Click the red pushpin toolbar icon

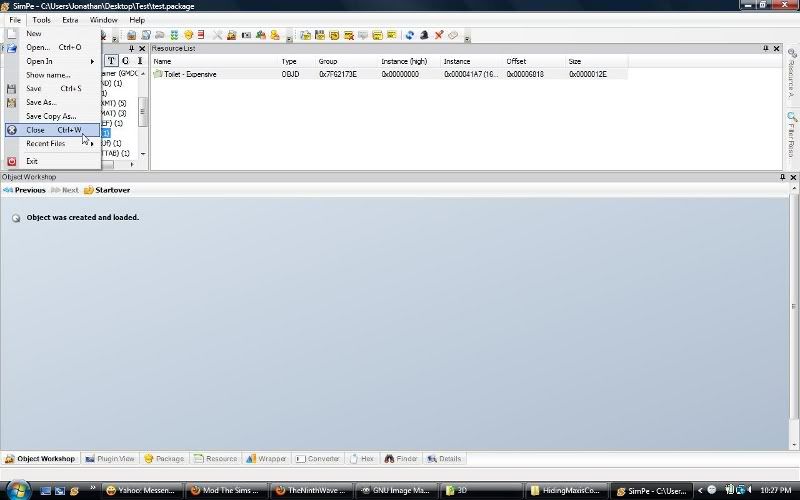(x=438, y=35)
